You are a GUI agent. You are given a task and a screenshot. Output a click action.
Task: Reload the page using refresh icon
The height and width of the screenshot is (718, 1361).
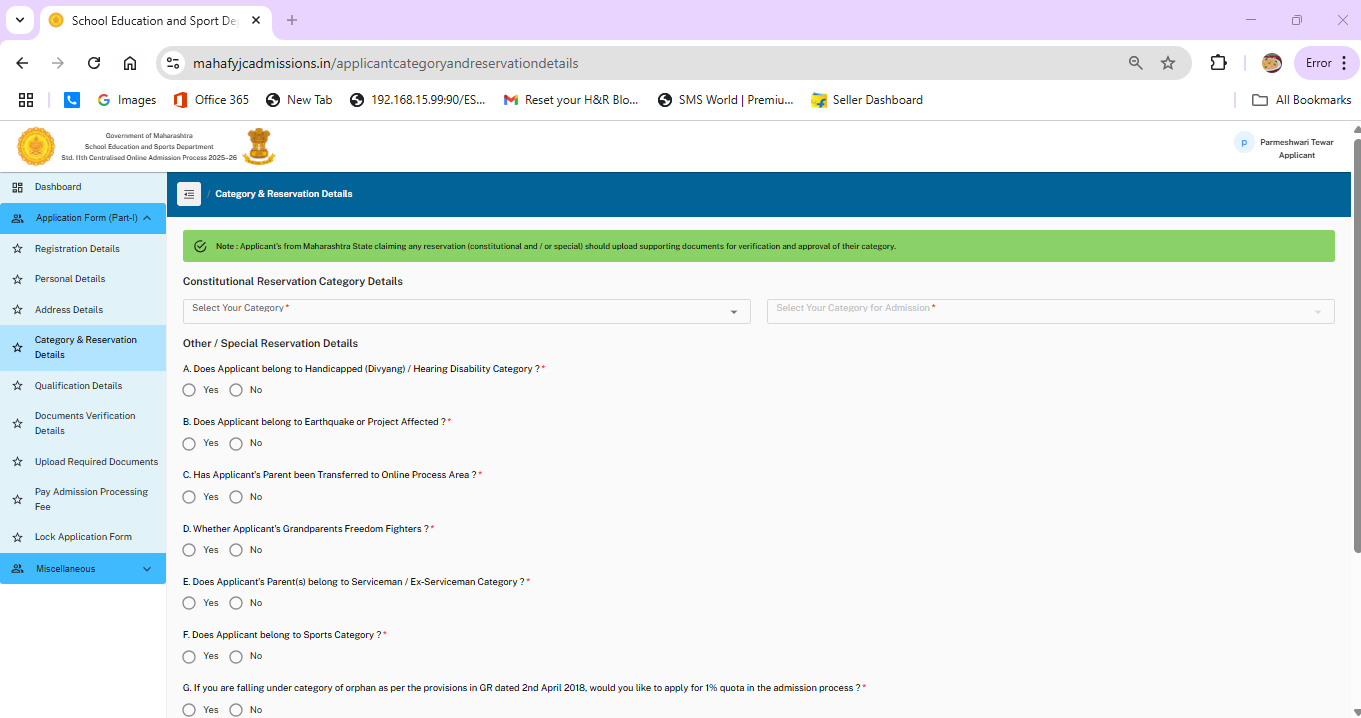tap(94, 63)
